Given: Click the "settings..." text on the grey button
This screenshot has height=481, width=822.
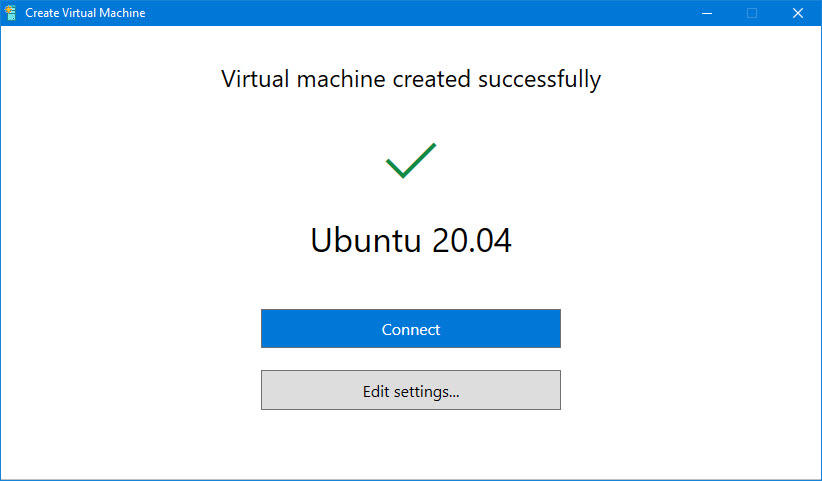Looking at the screenshot, I should 427,391.
